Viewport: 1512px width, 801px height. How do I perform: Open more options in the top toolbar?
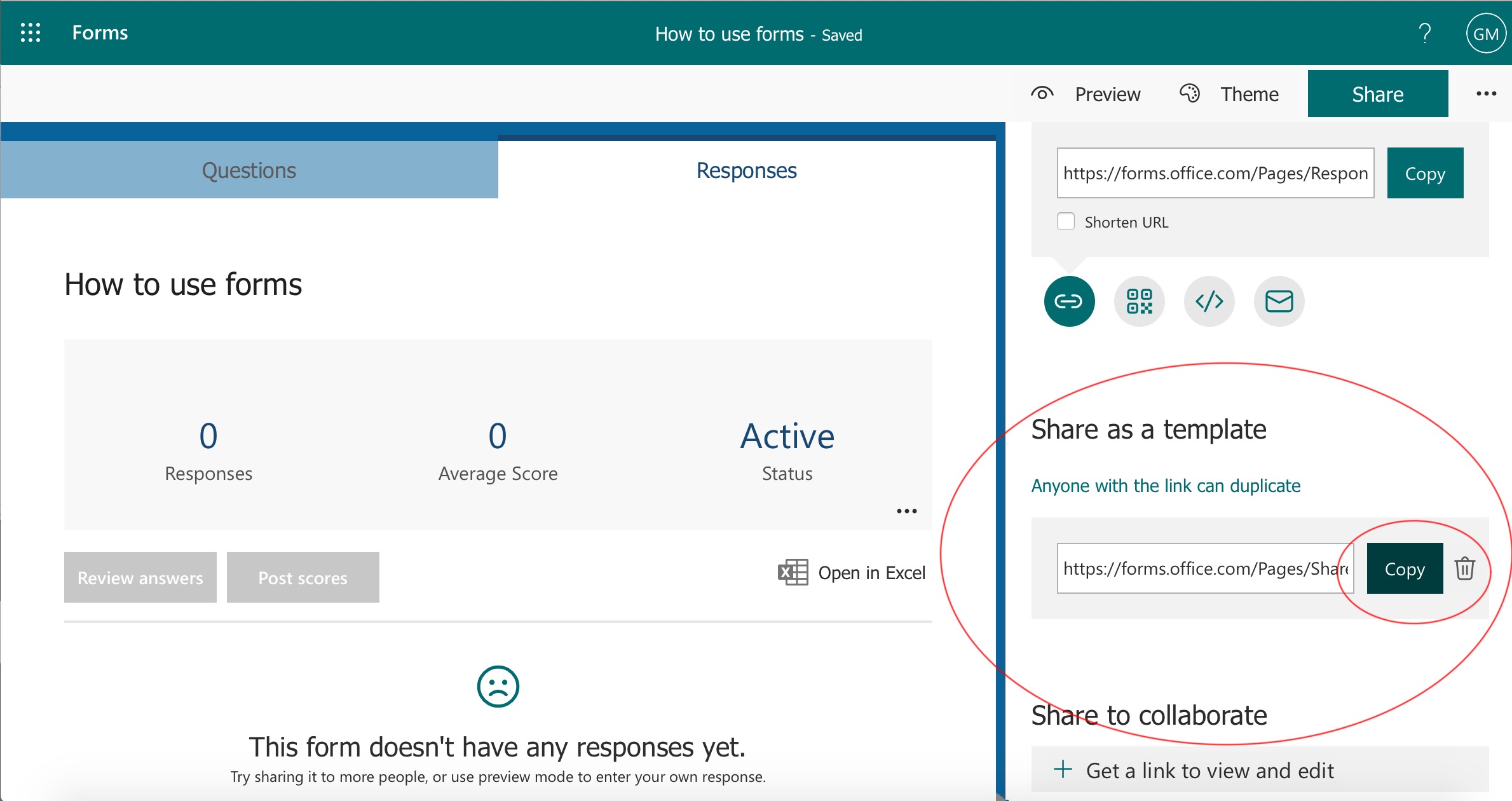1486,94
